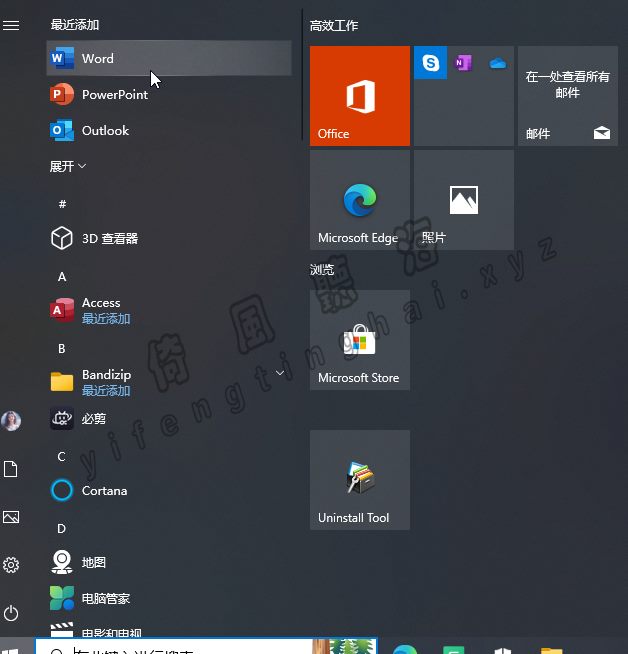Expand the recently added list (展开)
628x654 pixels.
(x=68, y=166)
